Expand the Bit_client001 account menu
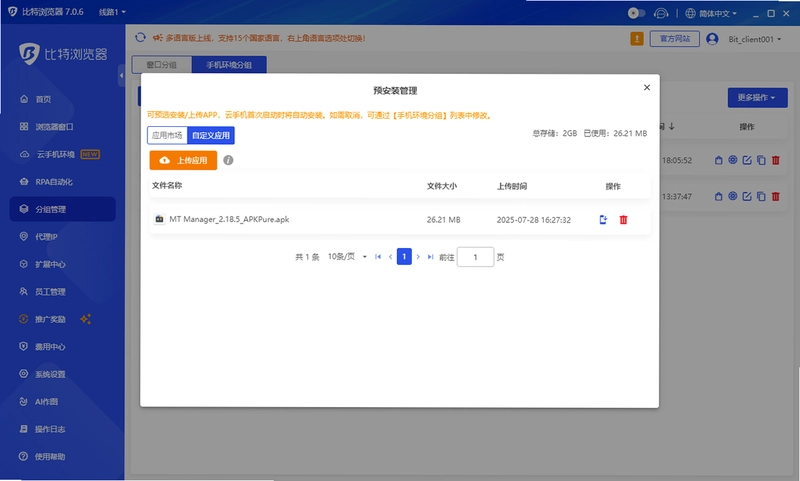 [x=755, y=39]
